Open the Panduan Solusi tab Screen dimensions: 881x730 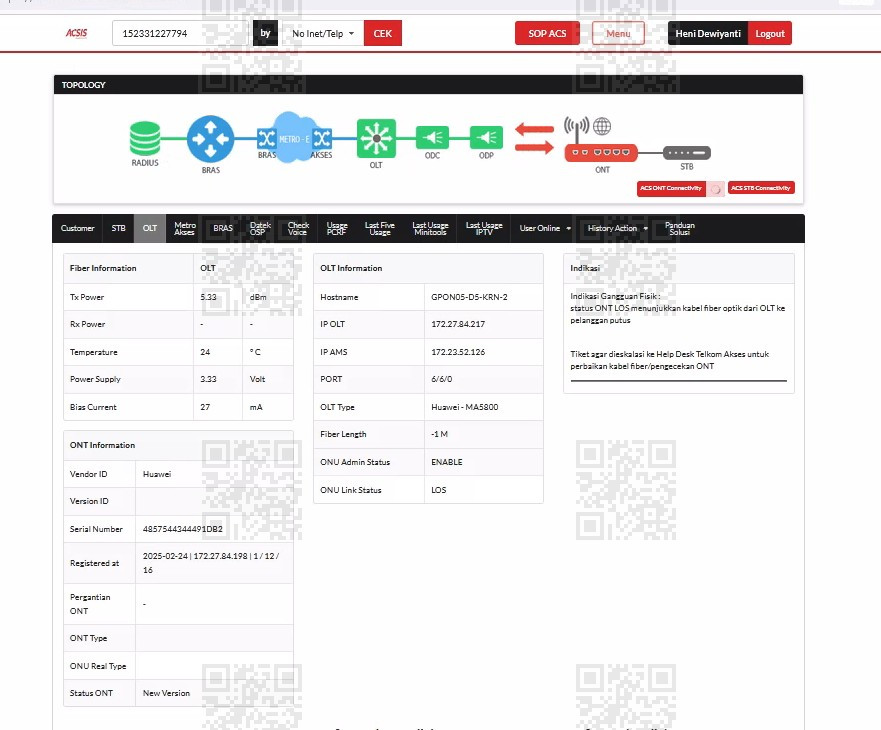(680, 228)
